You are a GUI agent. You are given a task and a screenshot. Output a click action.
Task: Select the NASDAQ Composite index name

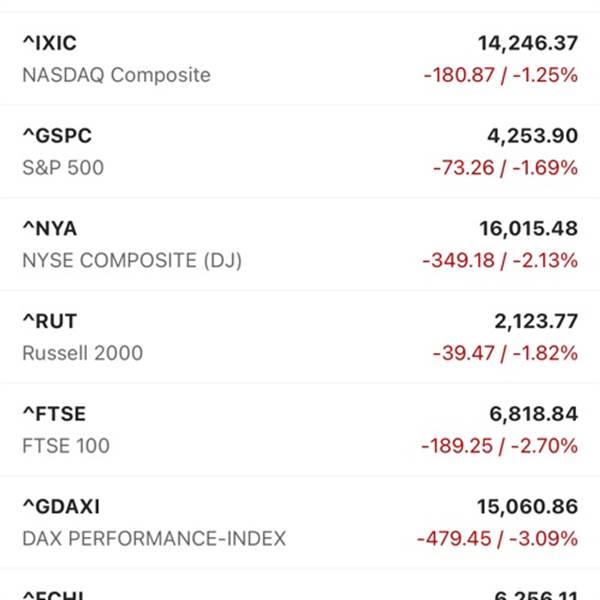(x=116, y=75)
